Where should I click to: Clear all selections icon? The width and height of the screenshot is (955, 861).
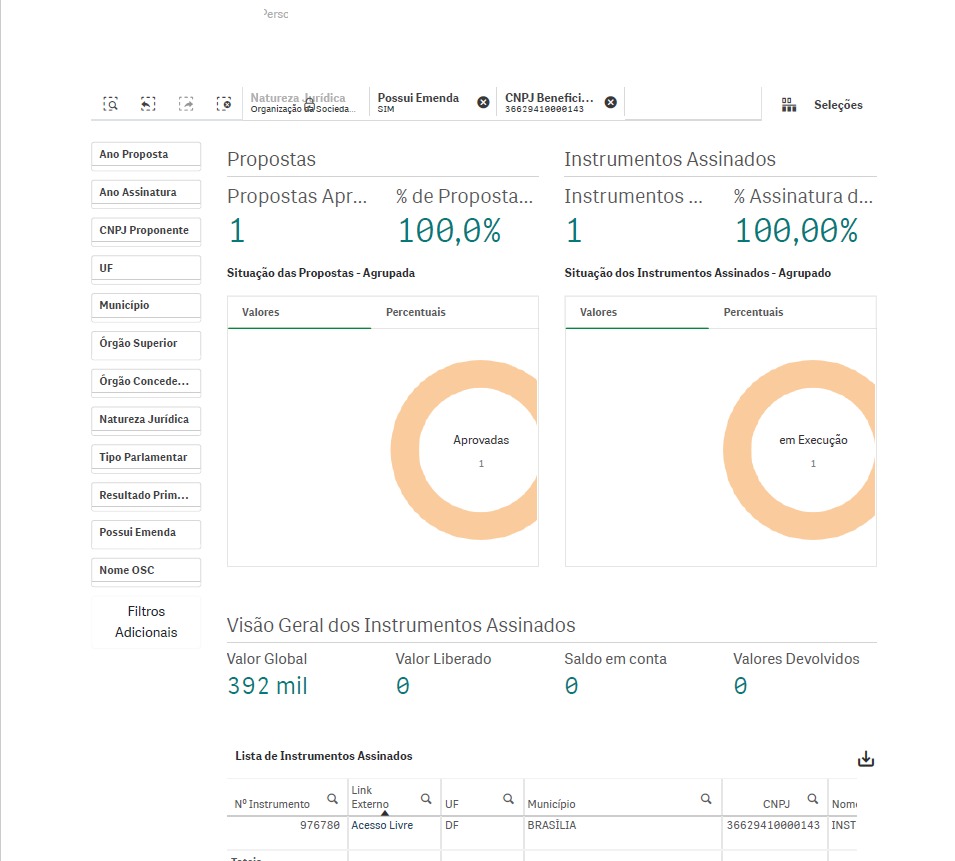tap(224, 104)
